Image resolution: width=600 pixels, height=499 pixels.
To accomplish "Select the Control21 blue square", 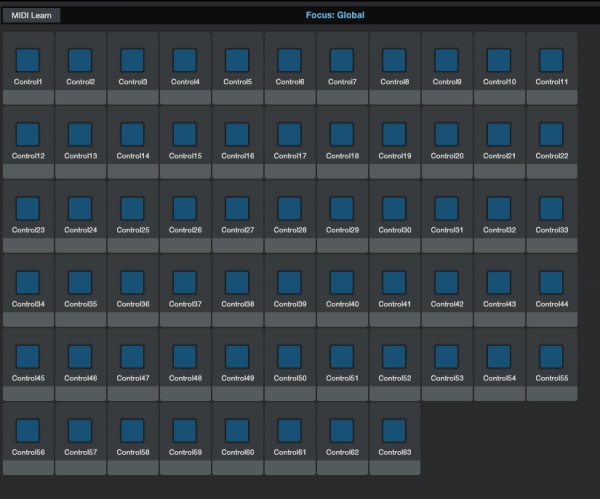I will (499, 134).
